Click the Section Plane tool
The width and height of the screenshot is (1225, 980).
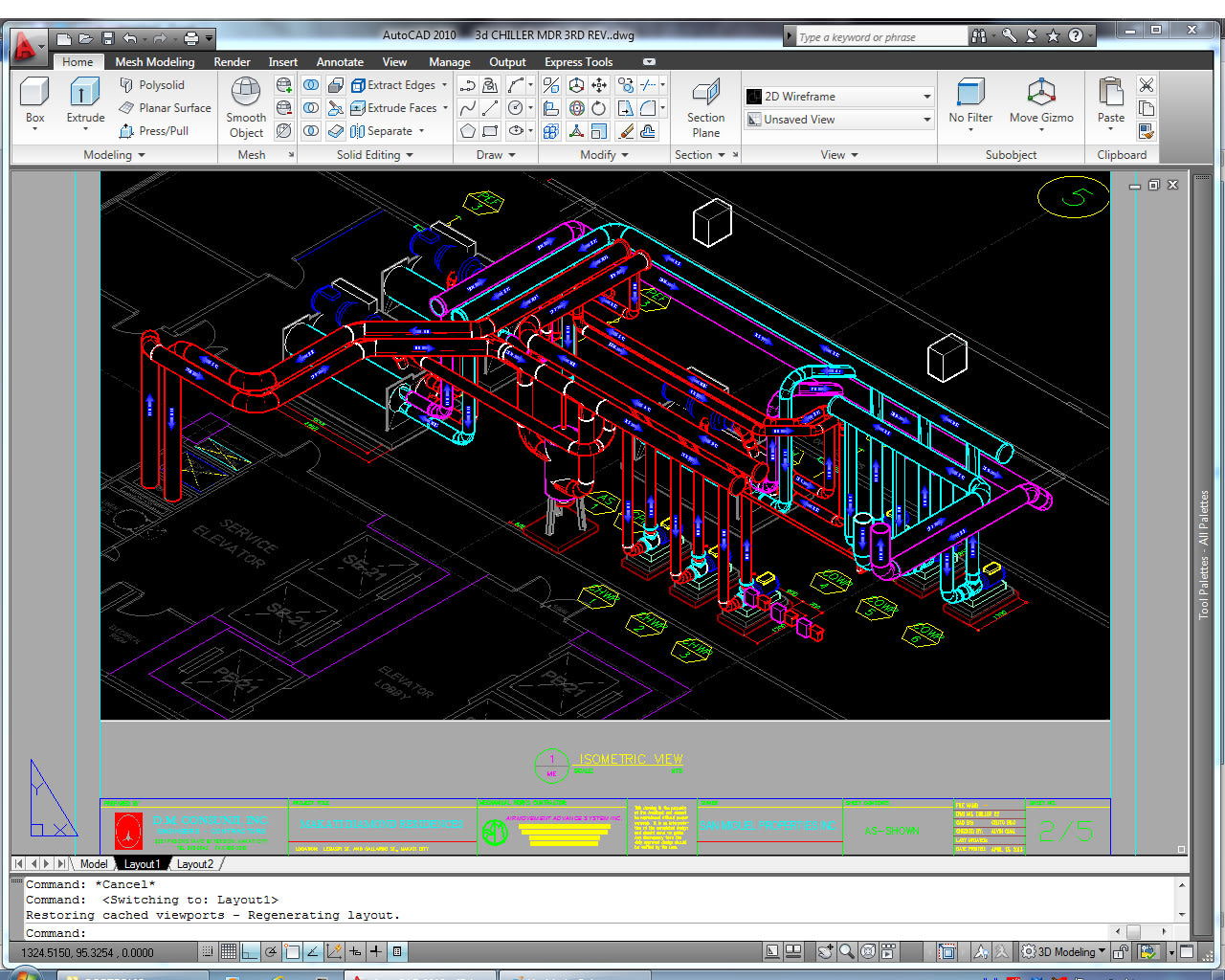click(x=705, y=108)
